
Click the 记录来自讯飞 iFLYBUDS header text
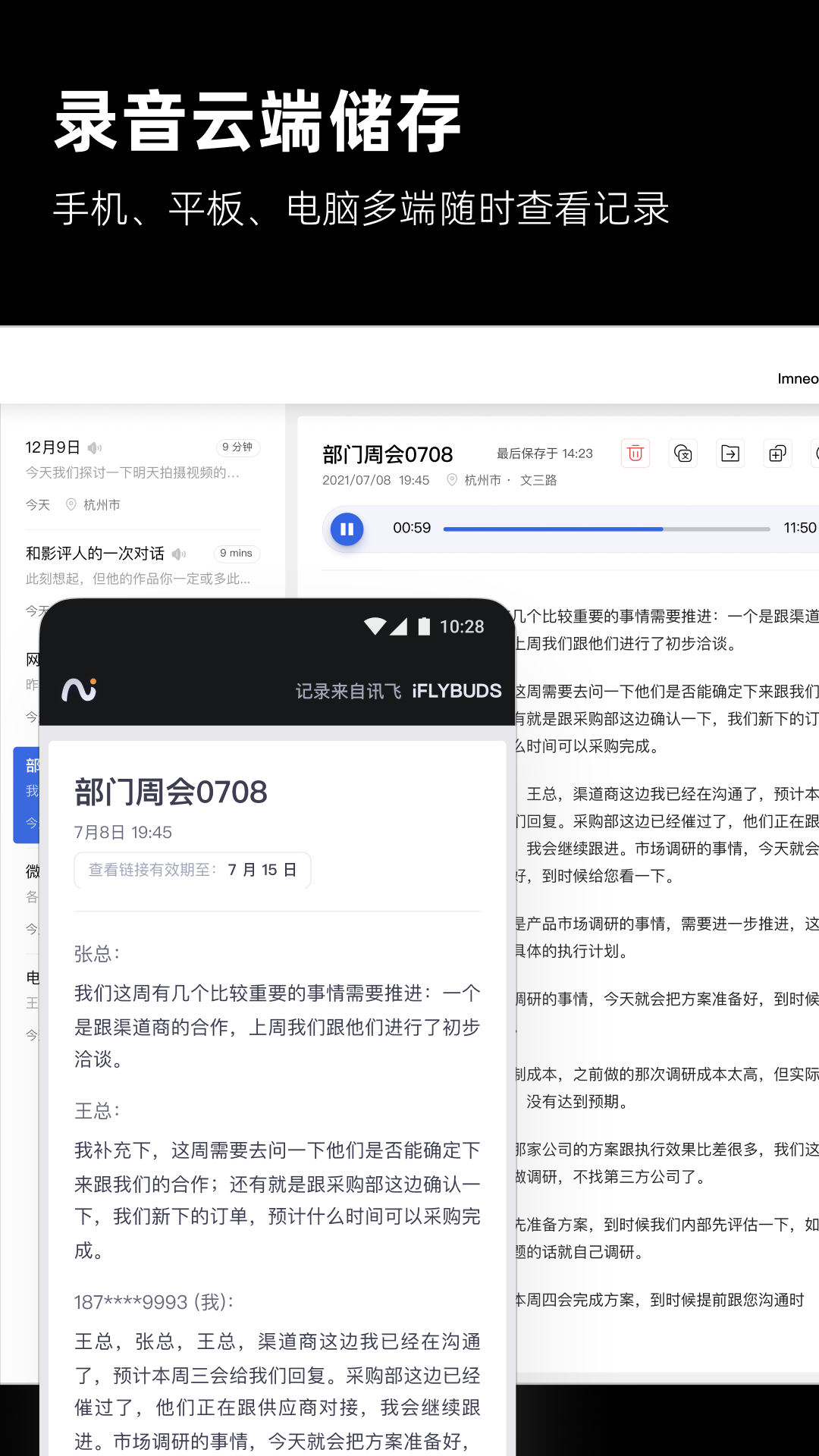tap(398, 691)
